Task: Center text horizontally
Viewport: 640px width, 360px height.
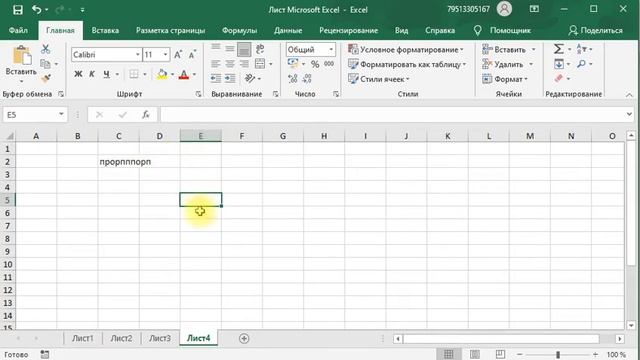Action: pyautogui.click(x=230, y=64)
